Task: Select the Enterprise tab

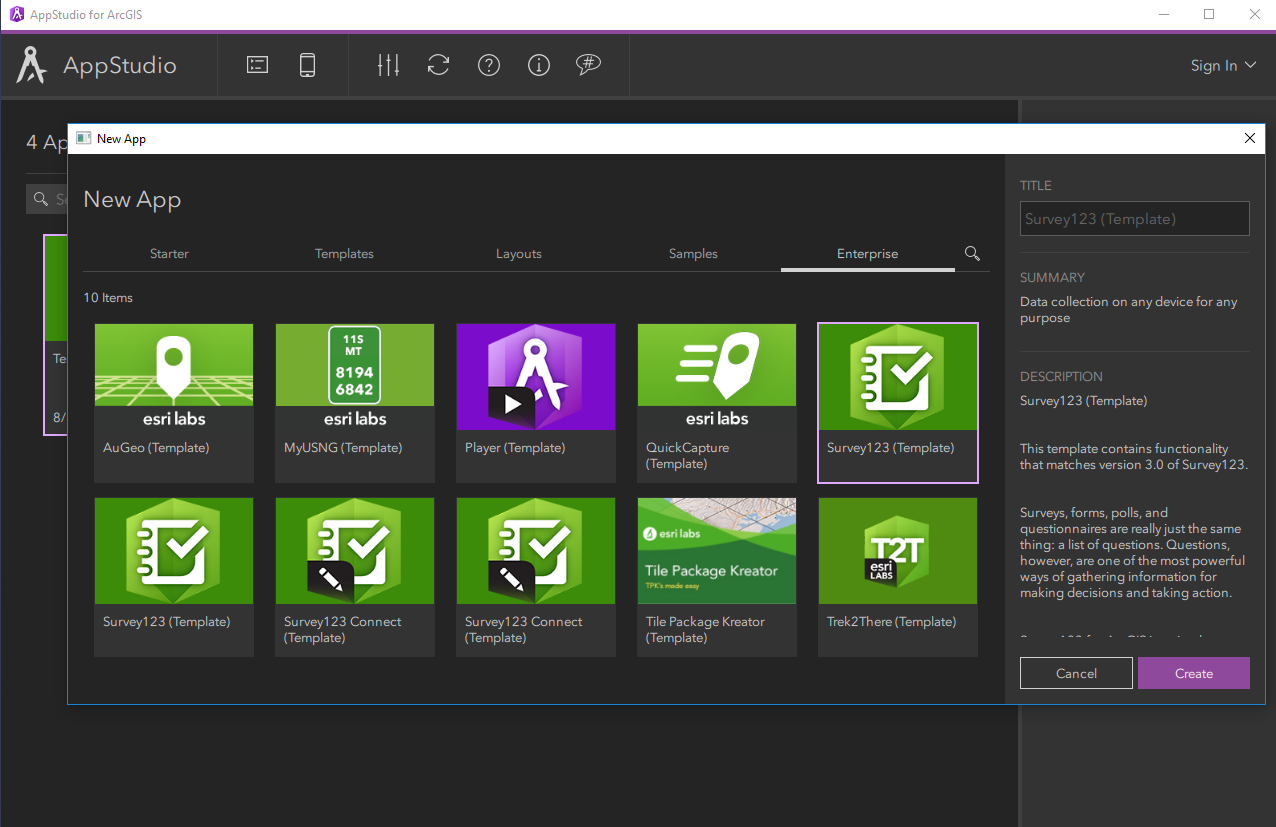Action: pyautogui.click(x=868, y=254)
